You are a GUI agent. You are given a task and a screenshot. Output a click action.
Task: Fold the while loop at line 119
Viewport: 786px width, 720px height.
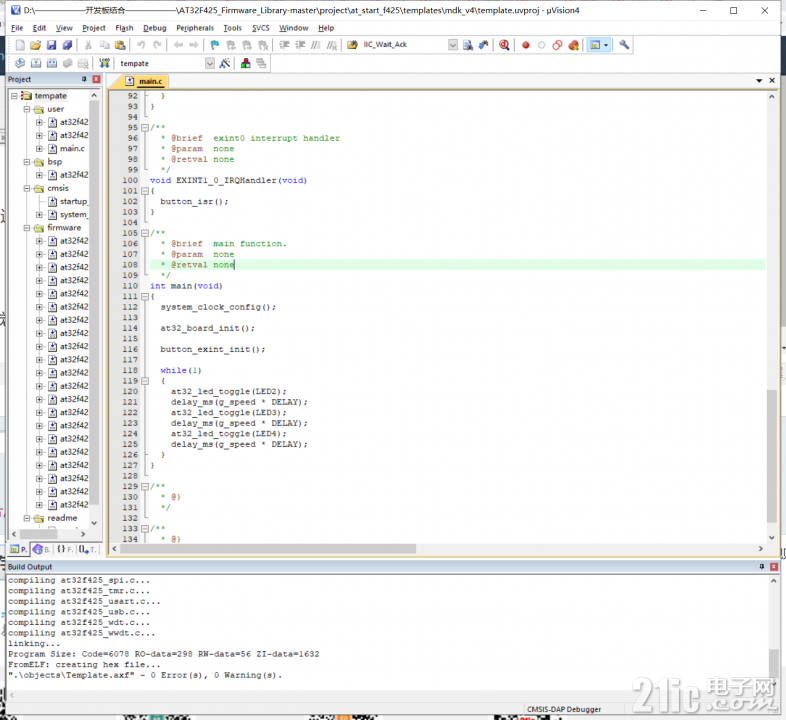click(x=145, y=381)
